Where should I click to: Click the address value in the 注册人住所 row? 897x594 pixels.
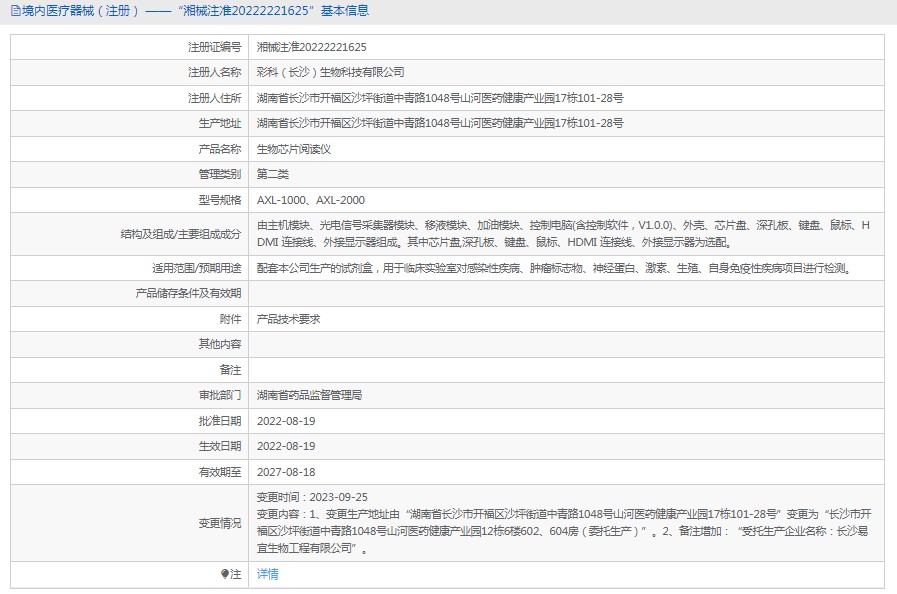[440, 98]
